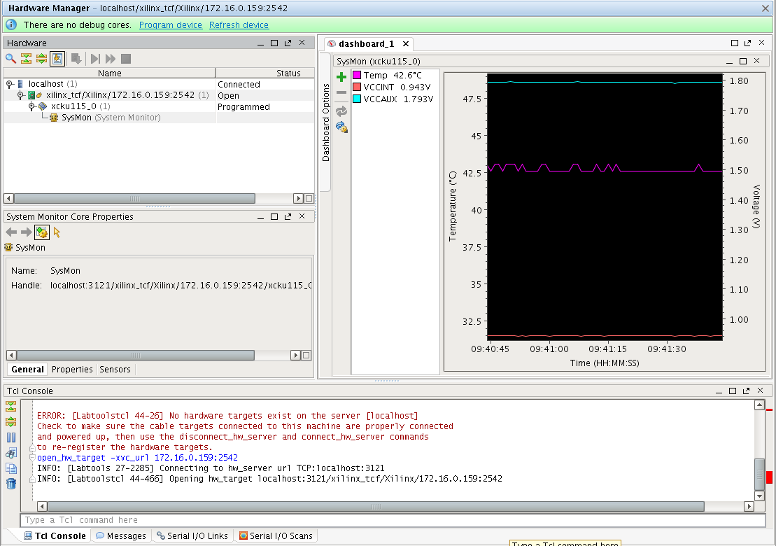This screenshot has width=776, height=546.
Task: Click the Stop Trigger square icon
Action: (126, 59)
